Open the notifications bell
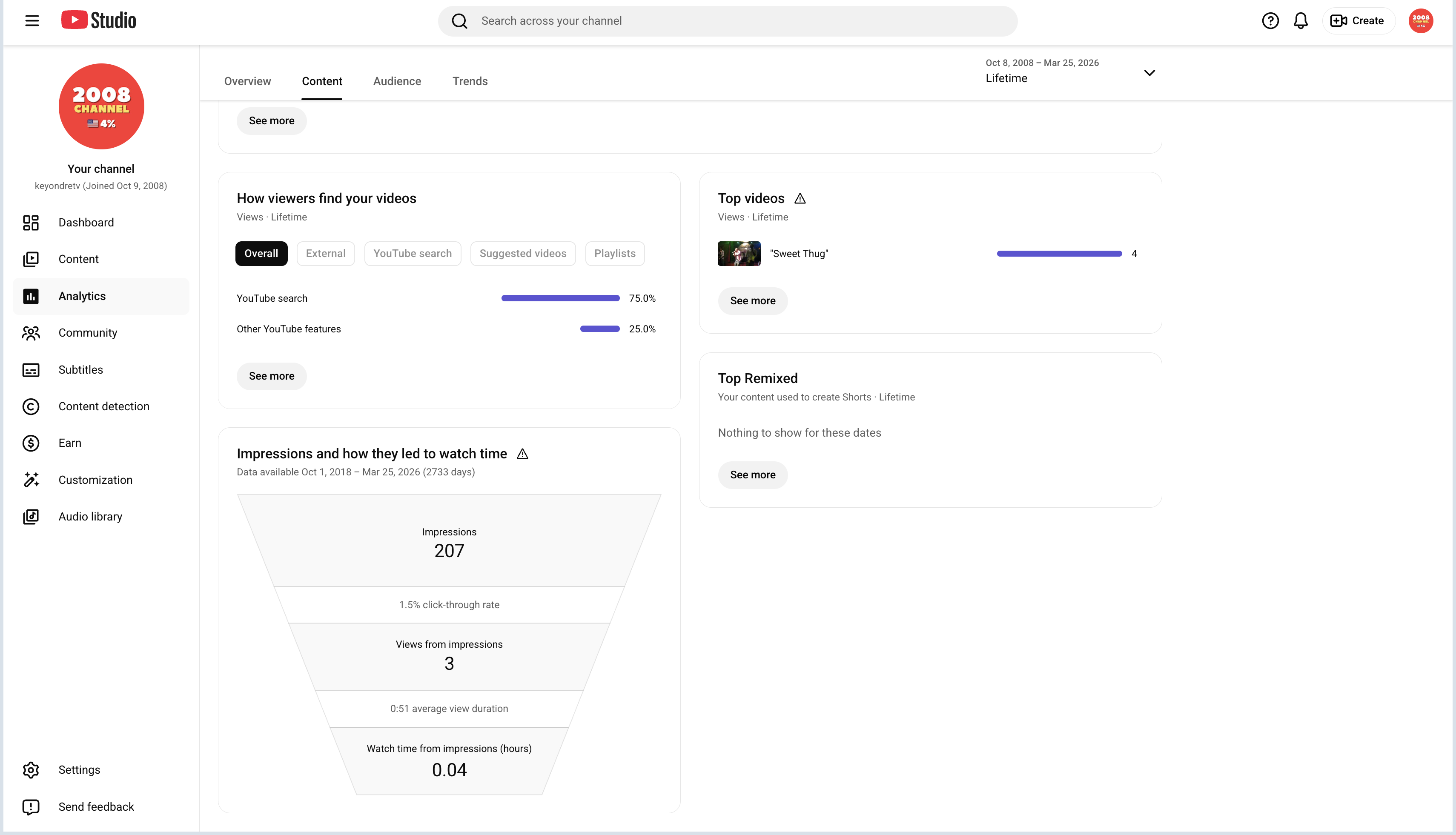The width and height of the screenshot is (1456, 835). pyautogui.click(x=1301, y=21)
